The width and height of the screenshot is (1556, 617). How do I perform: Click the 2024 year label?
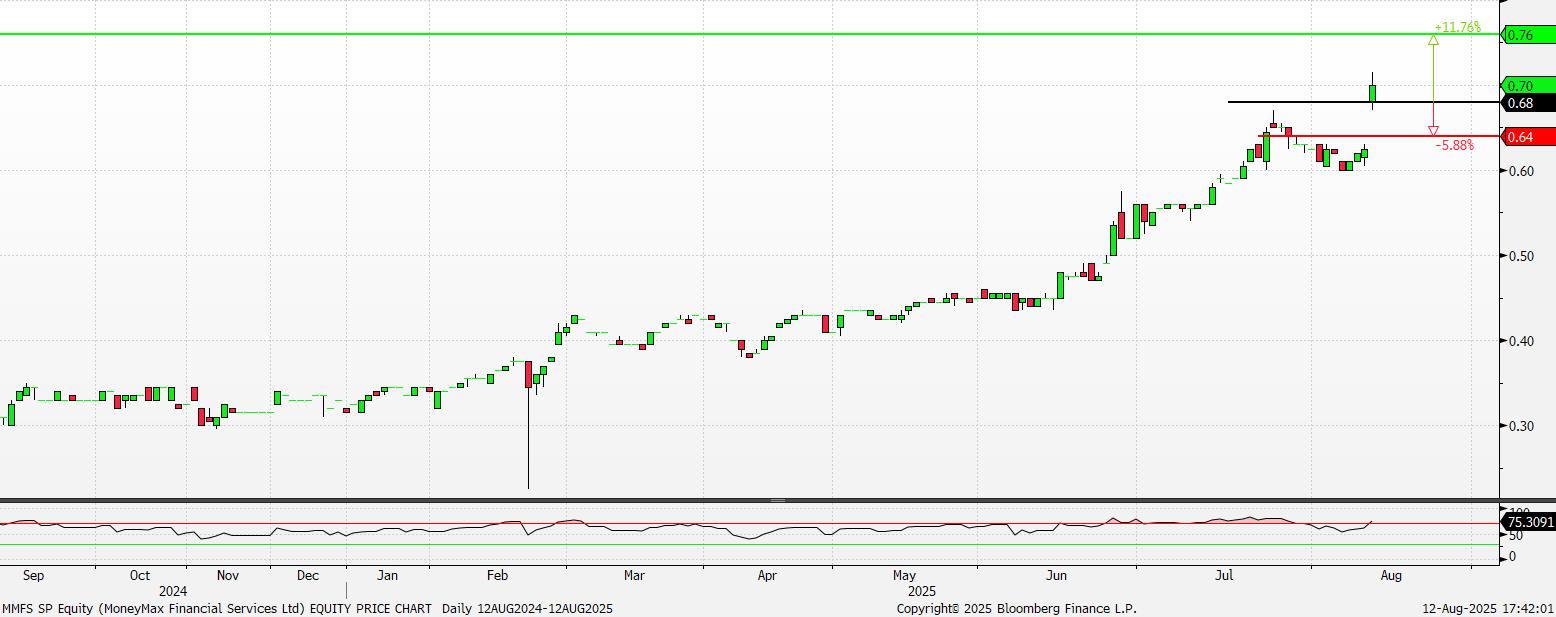click(x=174, y=591)
